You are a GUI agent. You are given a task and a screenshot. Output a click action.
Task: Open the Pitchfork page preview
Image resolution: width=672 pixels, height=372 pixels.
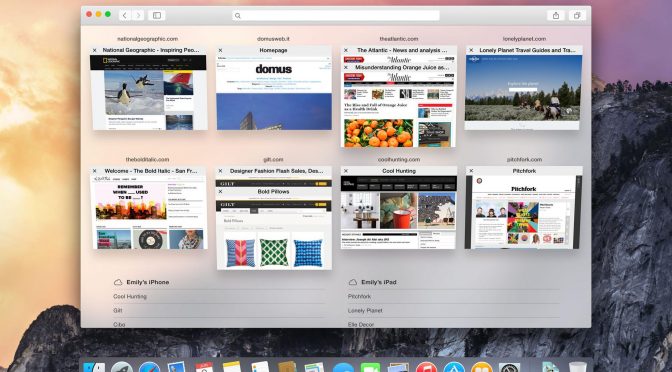(x=523, y=212)
